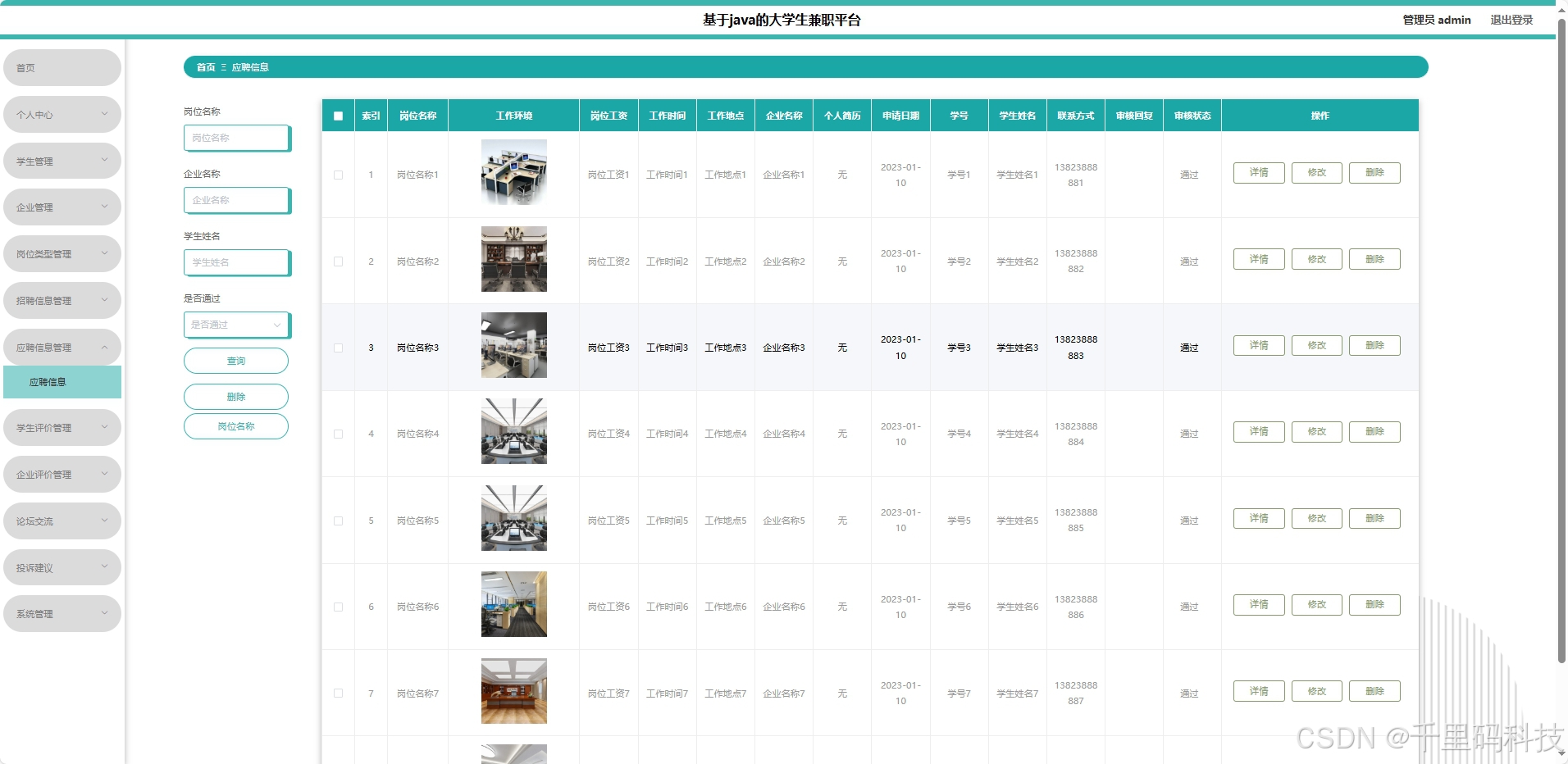Check the row checkbox for 岗位名称4

tap(338, 434)
